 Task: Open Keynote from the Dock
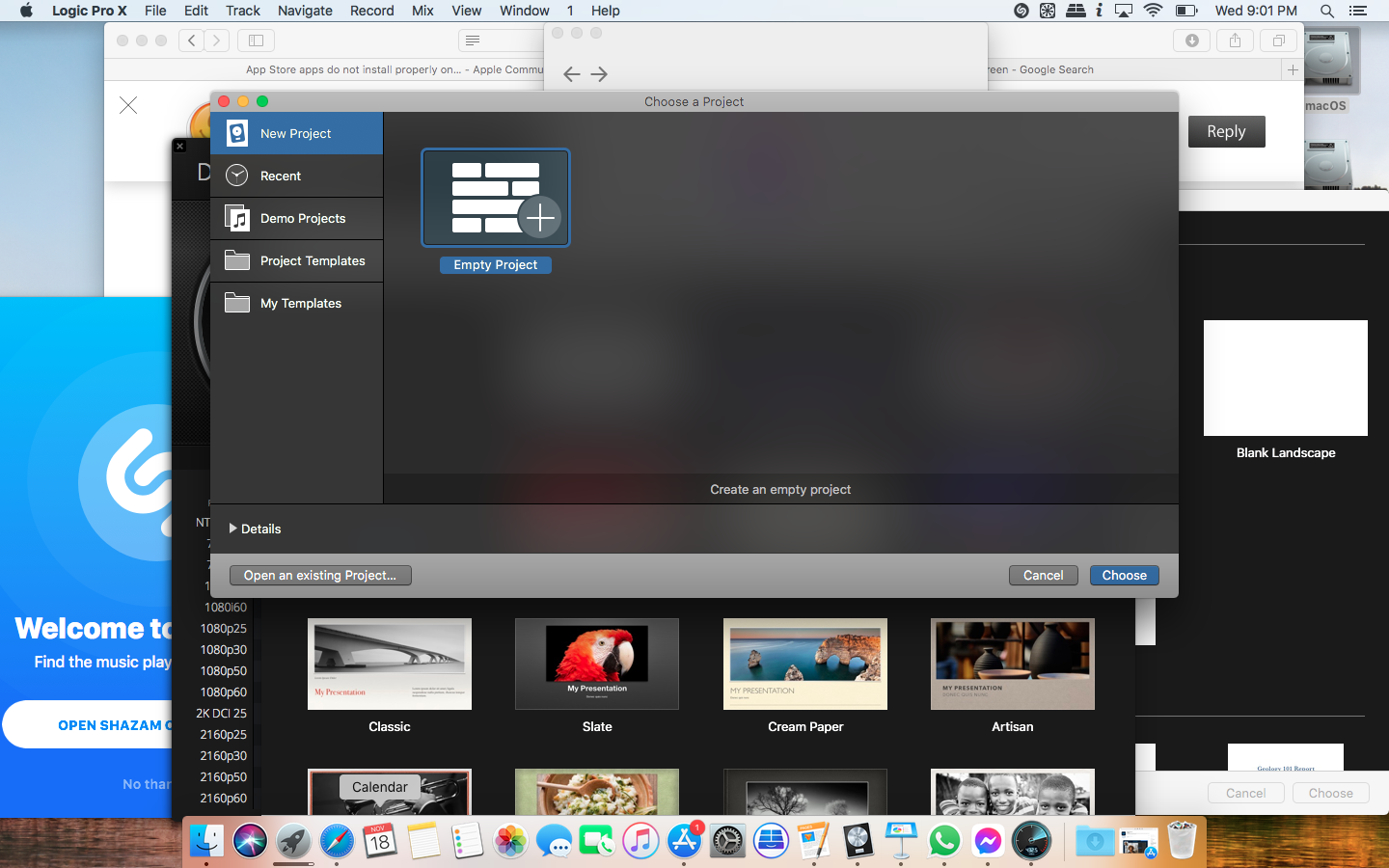point(901,841)
